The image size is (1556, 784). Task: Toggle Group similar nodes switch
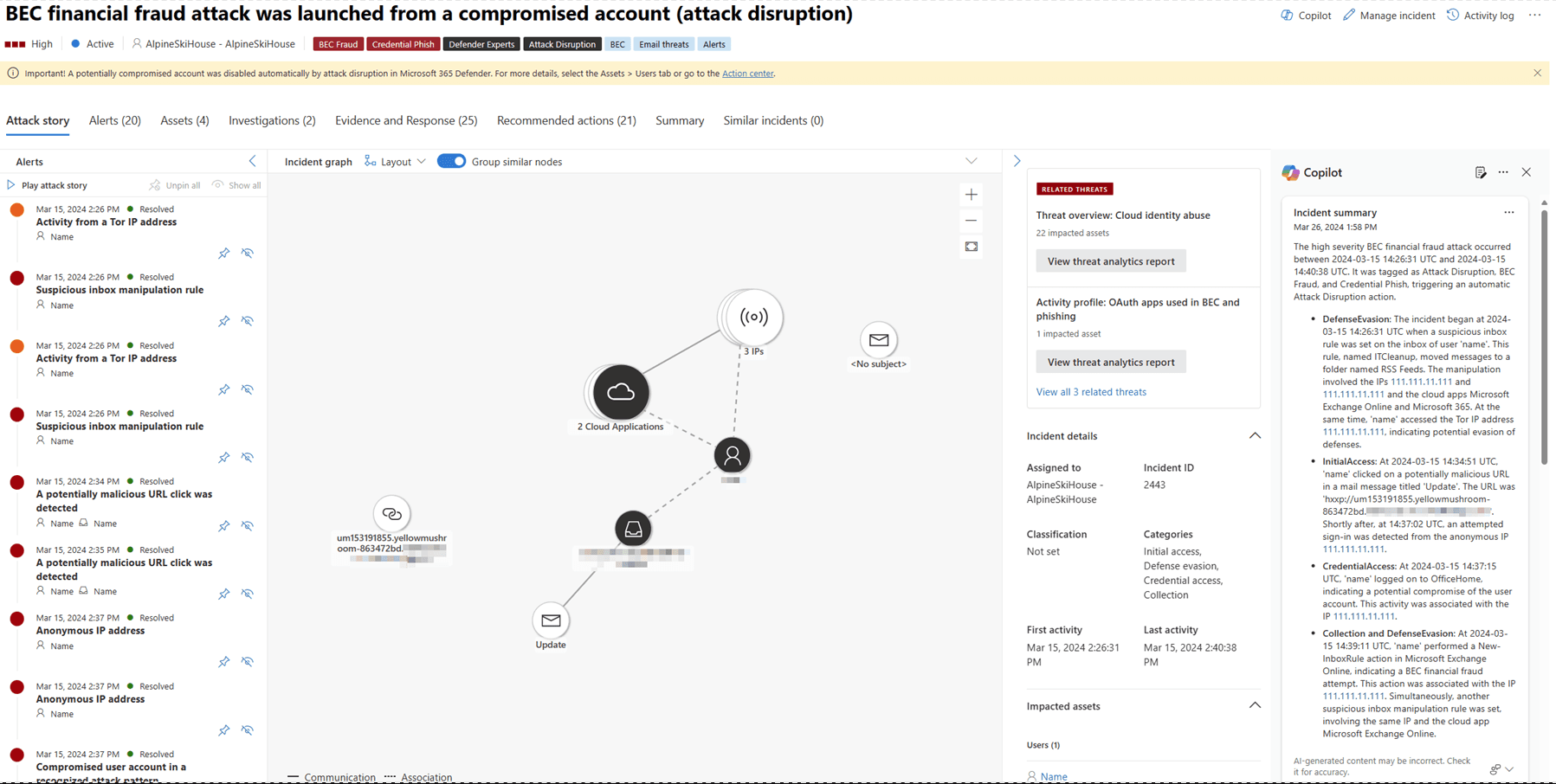click(x=451, y=161)
